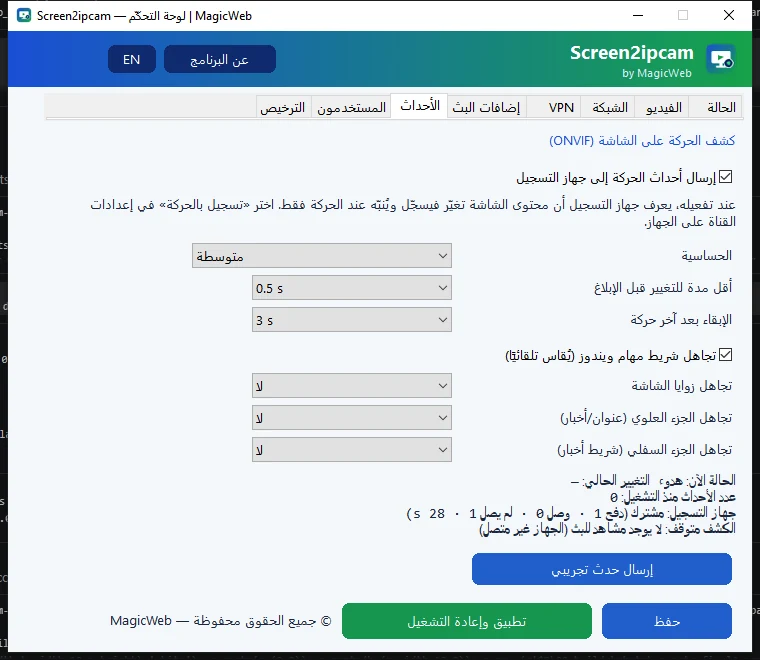Toggle ignore Windows taskbar checkbox

point(725,355)
